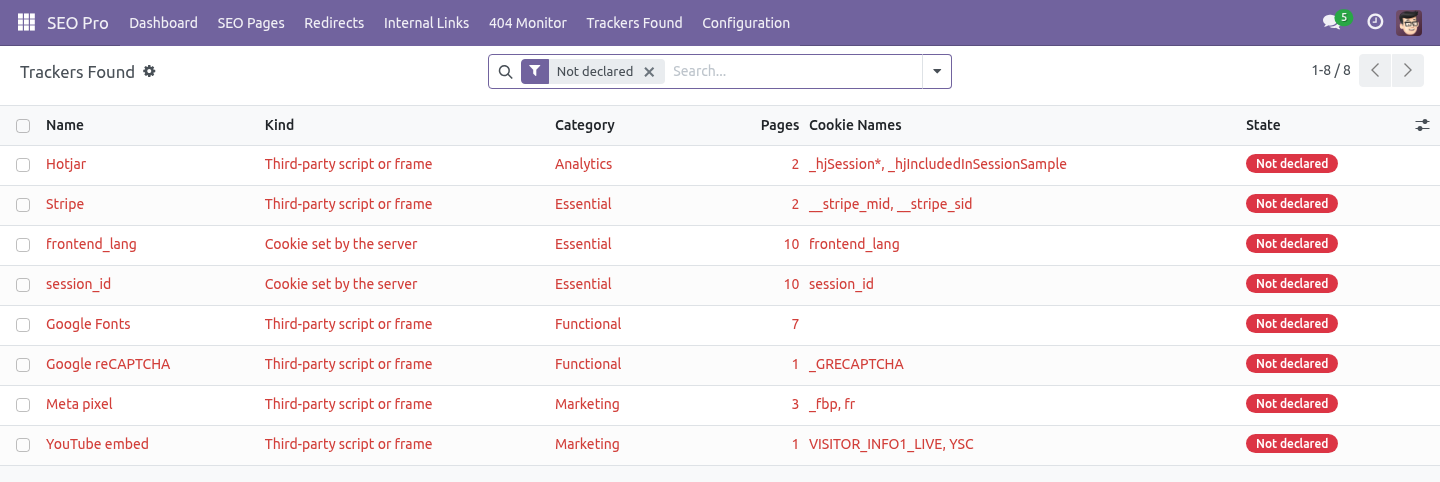Open the Hotjar tracker record
Image resolution: width=1440 pixels, height=482 pixels.
click(66, 164)
